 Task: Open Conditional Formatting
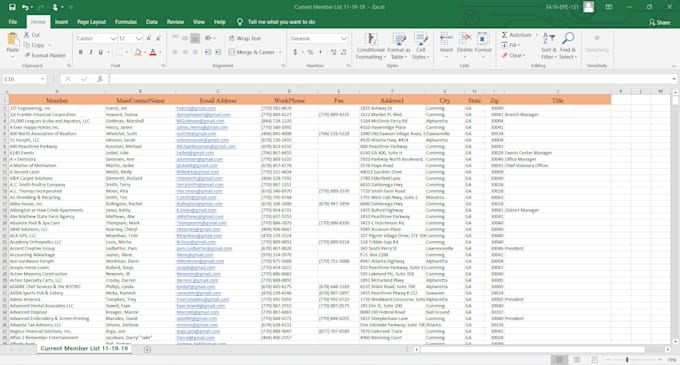[371, 46]
